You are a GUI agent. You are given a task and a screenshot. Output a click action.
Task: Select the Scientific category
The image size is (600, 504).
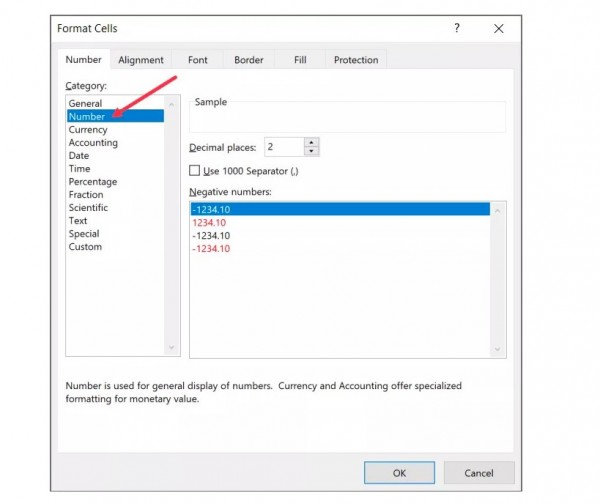pos(116,207)
